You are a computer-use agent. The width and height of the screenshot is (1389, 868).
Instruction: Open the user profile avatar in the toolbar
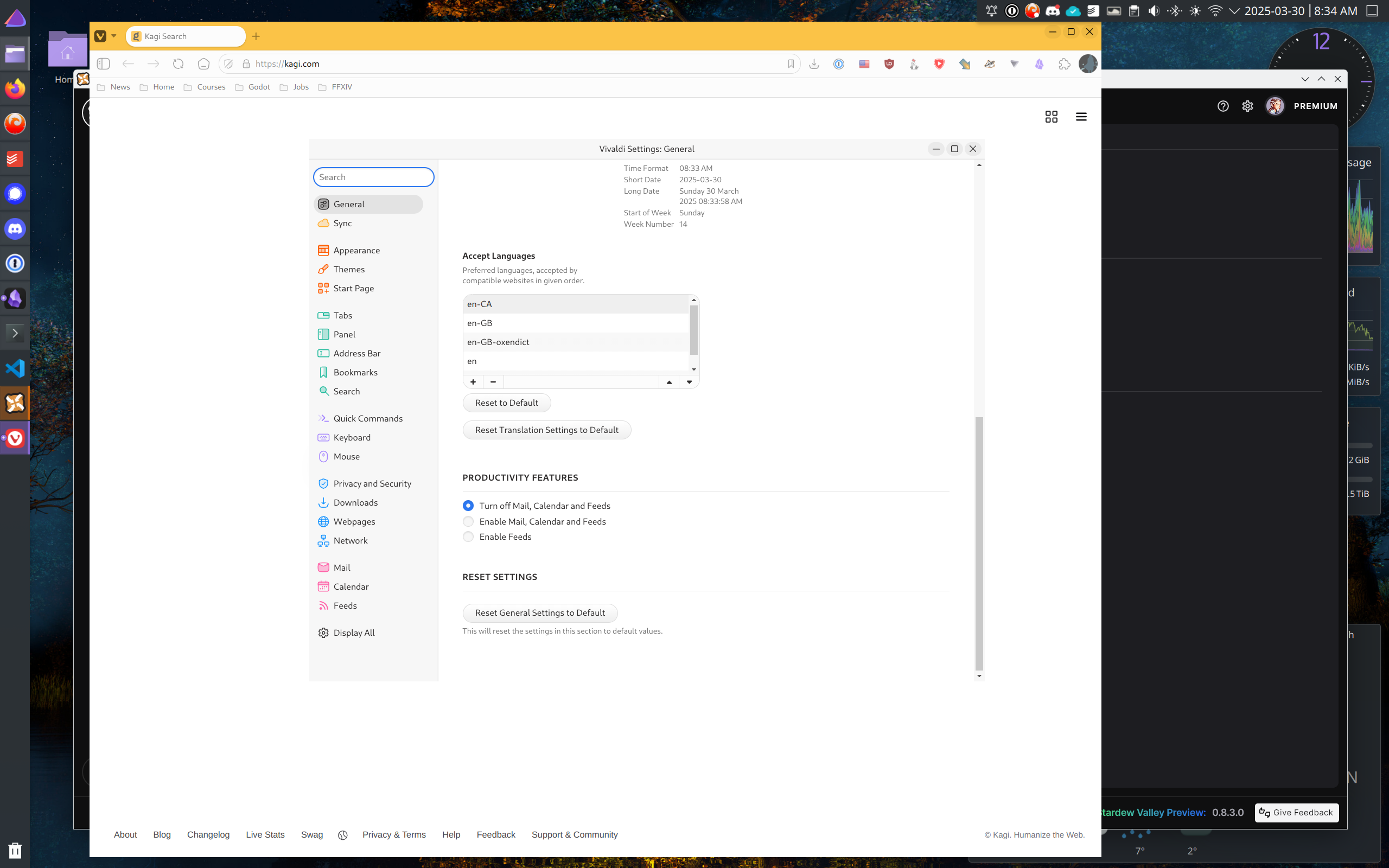[1088, 63]
